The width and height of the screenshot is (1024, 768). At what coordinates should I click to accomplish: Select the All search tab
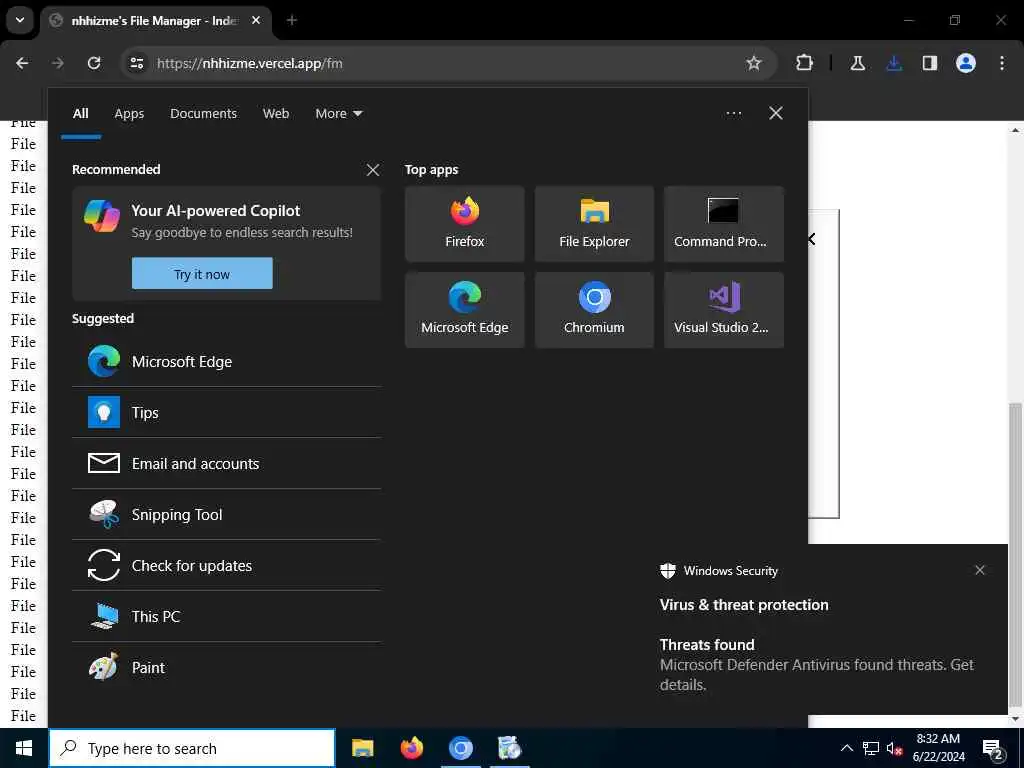80,114
